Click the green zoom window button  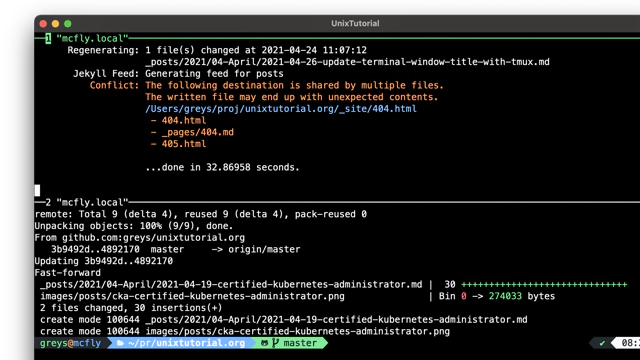pyautogui.click(x=68, y=24)
